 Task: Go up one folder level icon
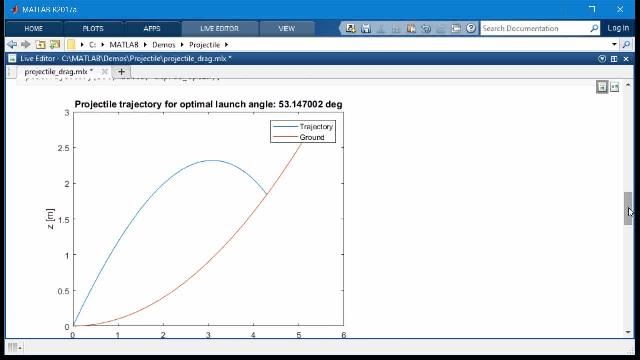click(40, 44)
